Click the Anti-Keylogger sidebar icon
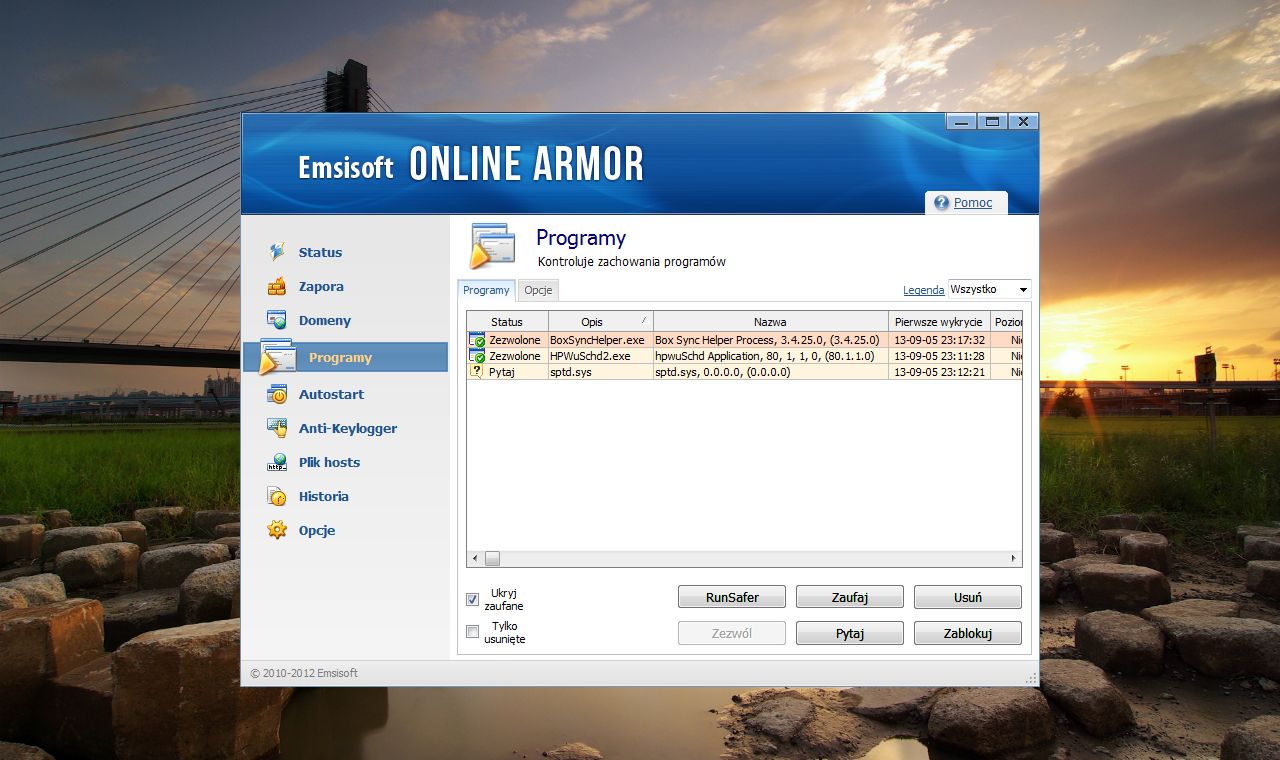This screenshot has height=760, width=1280. click(277, 428)
